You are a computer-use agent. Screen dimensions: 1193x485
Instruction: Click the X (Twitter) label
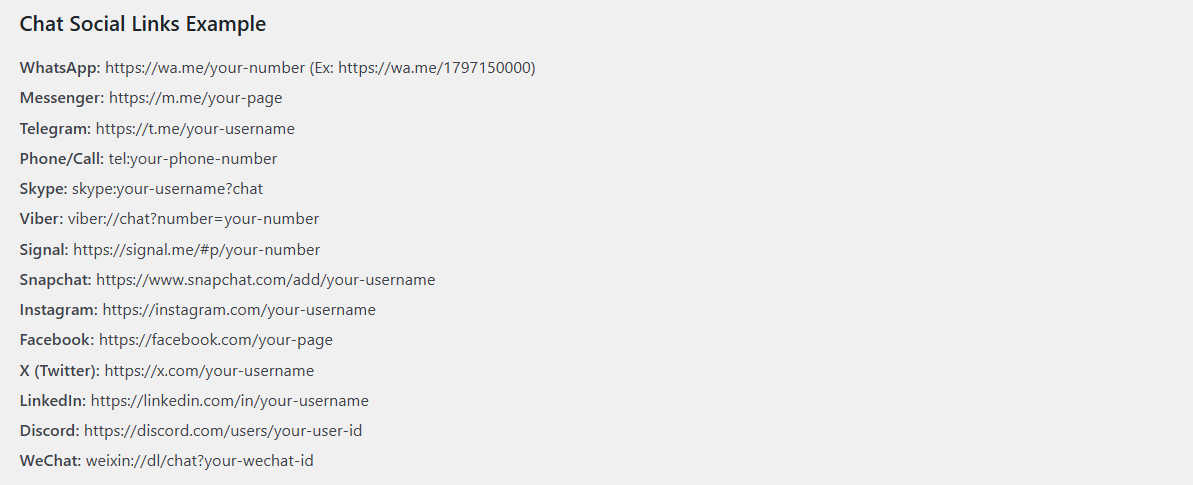pos(60,371)
